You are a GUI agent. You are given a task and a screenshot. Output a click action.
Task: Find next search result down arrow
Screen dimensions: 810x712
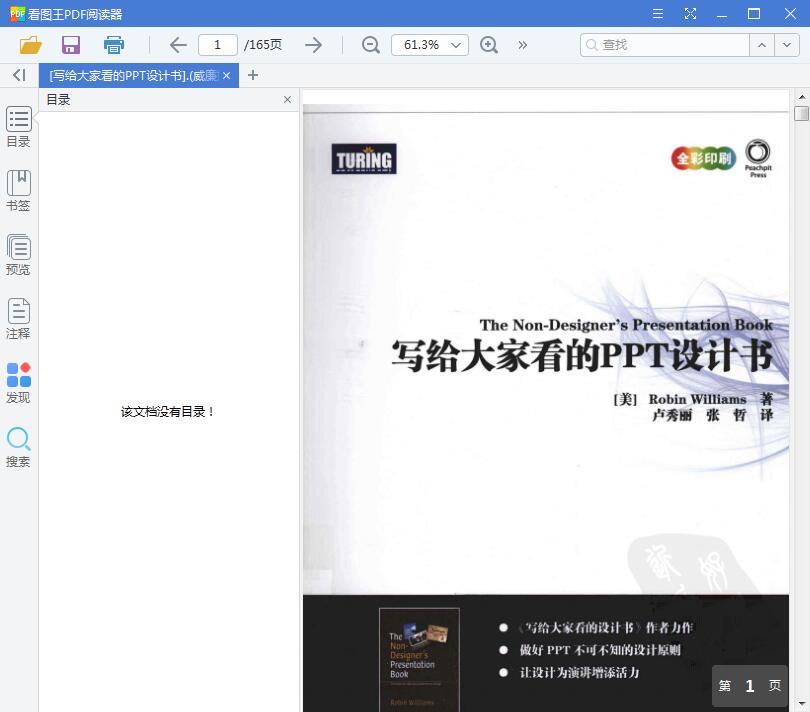(x=787, y=45)
